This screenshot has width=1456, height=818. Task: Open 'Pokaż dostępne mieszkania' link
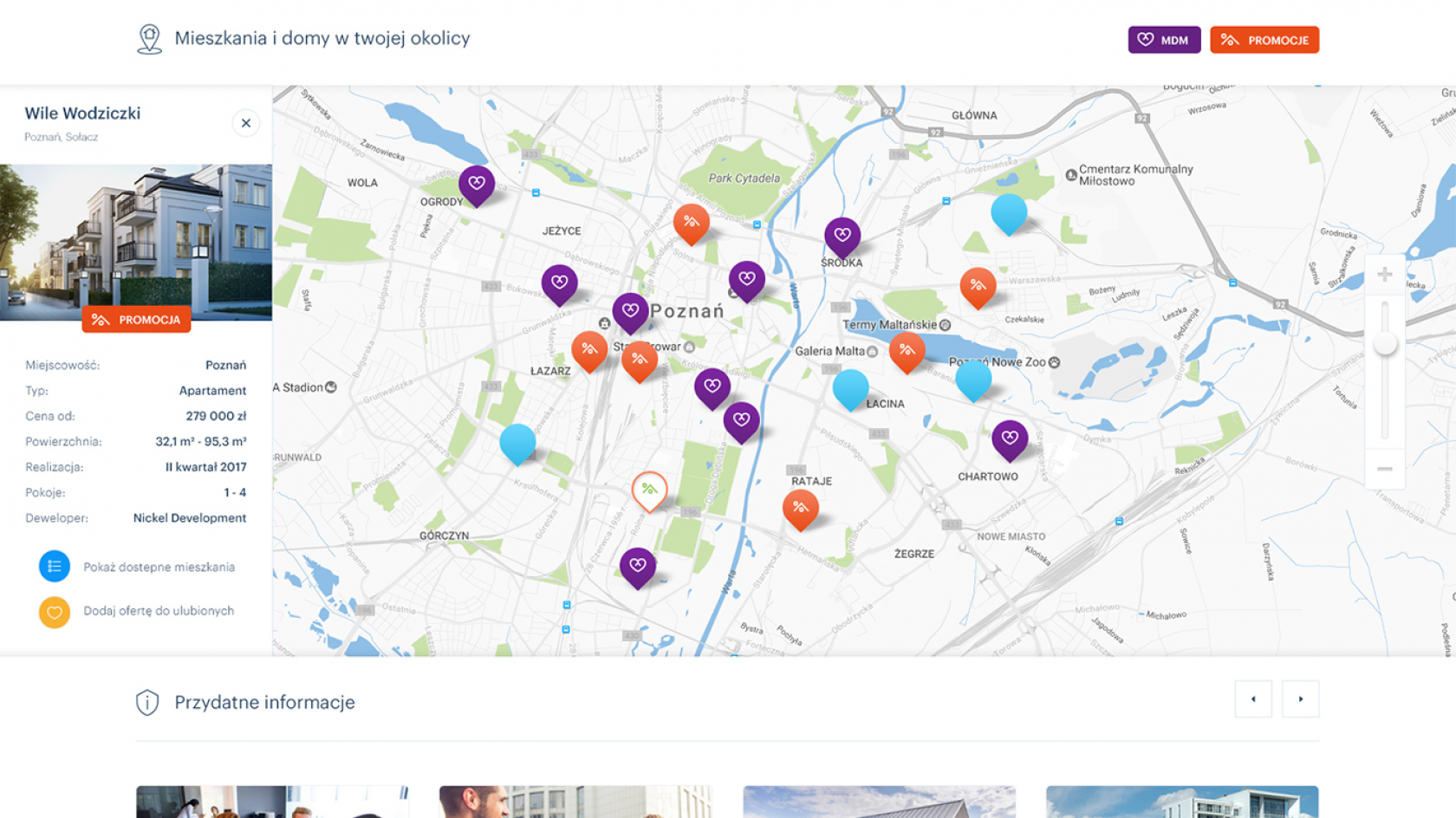pos(159,568)
